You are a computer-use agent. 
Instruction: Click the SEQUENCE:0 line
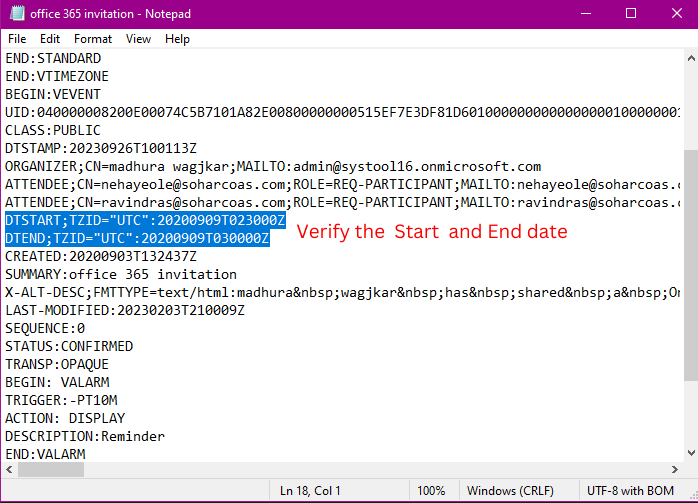click(x=45, y=329)
